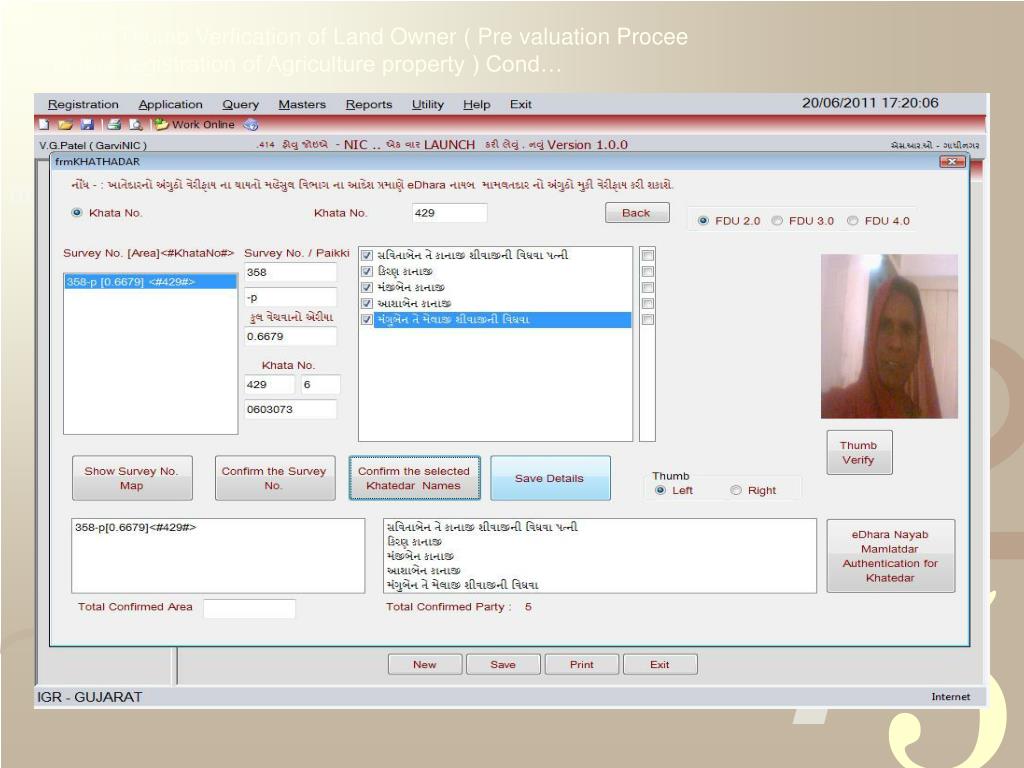
Task: Click the lower Khata No. field showing 429
Action: tap(270, 385)
